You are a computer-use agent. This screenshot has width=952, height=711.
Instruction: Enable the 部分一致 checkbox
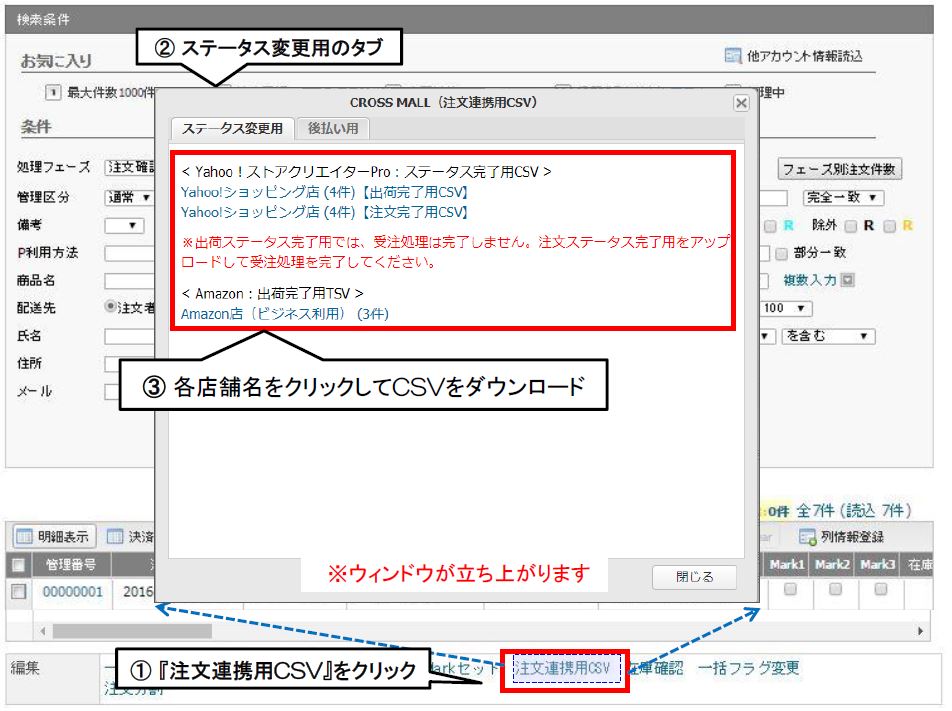[781, 253]
